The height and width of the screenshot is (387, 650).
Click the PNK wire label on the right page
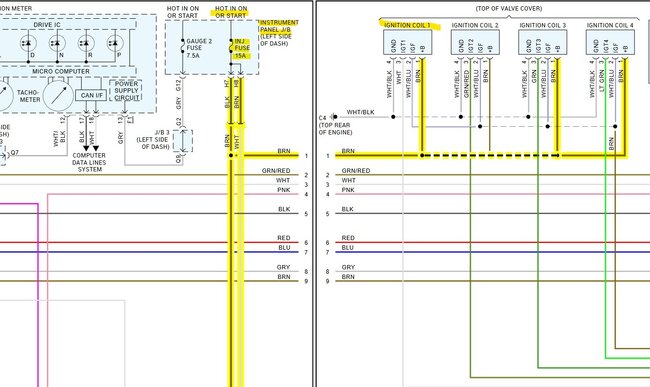pos(348,190)
